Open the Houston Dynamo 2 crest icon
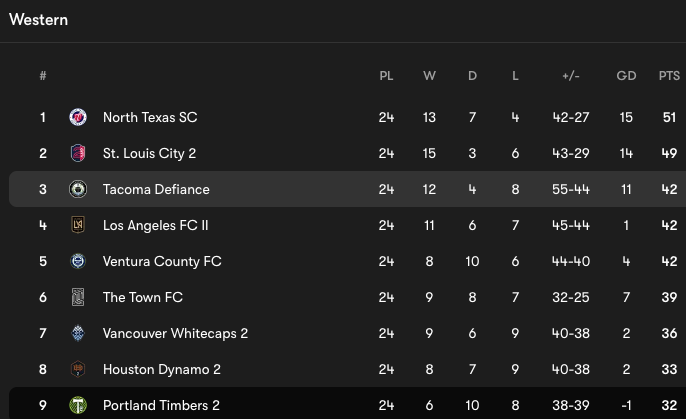This screenshot has height=419, width=686. coord(78,369)
